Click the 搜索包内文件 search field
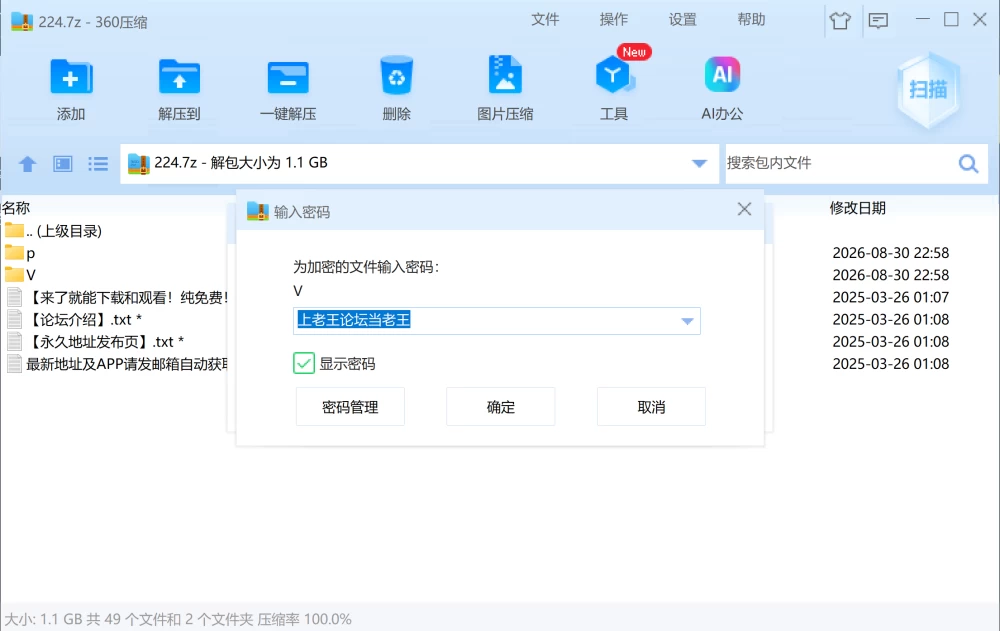The width and height of the screenshot is (1000, 631). 839,163
